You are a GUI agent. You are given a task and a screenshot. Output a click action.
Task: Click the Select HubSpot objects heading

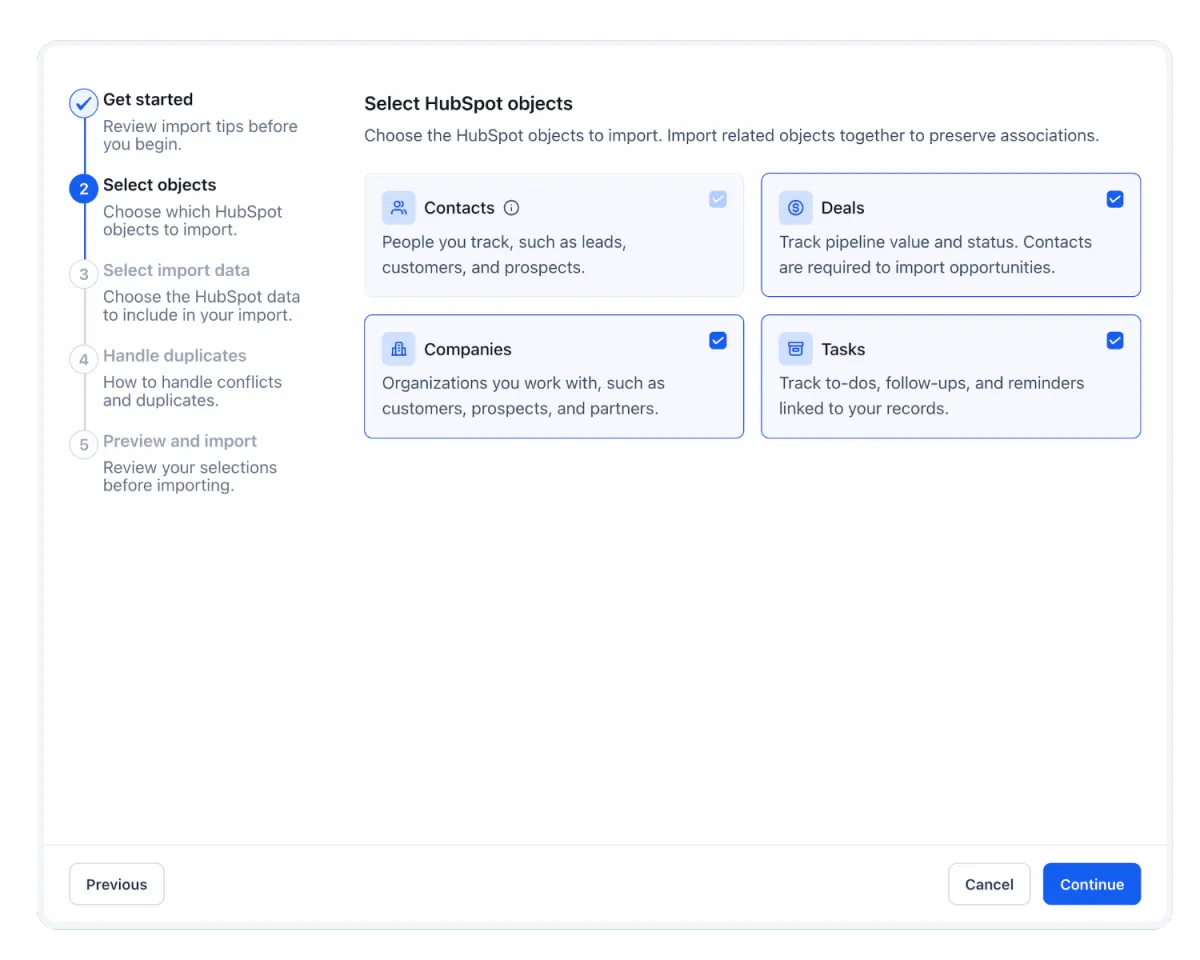(x=468, y=103)
